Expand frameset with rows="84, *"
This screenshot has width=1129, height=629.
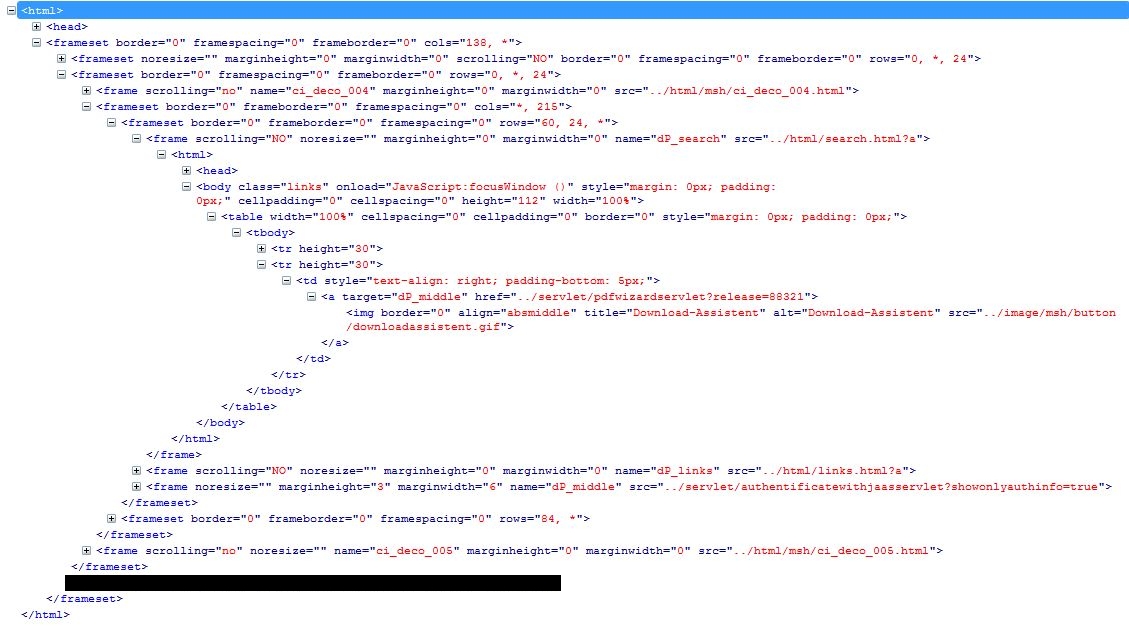112,518
